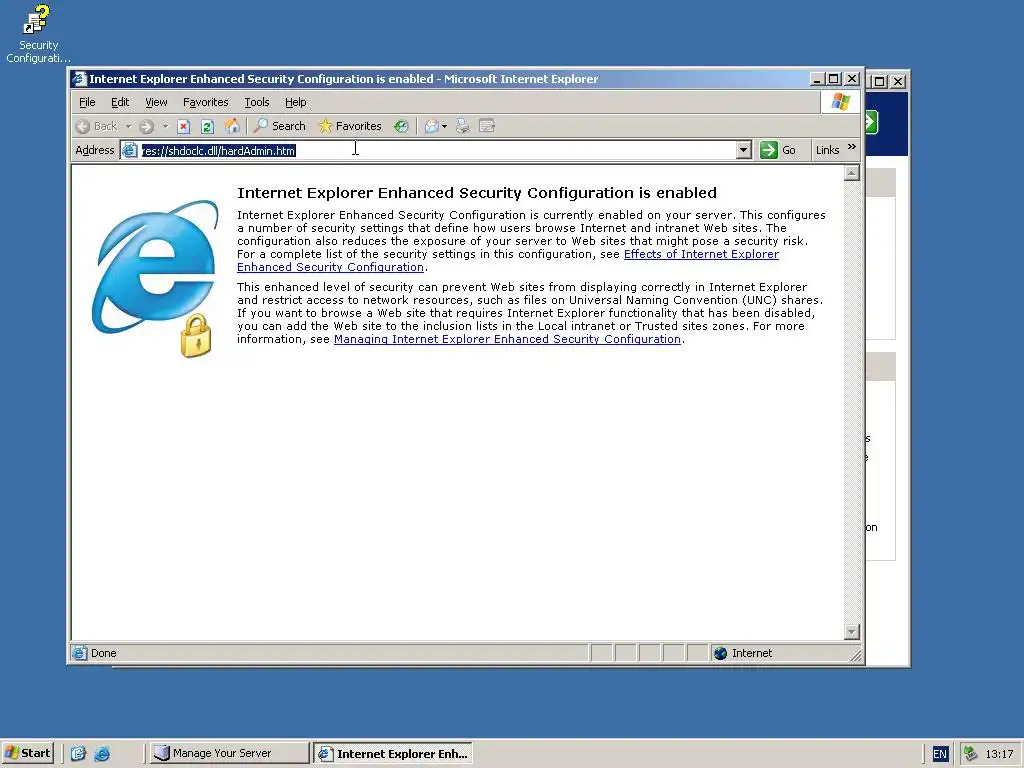Open the Favorites toolbar button
The width and height of the screenshot is (1024, 768).
(350, 126)
